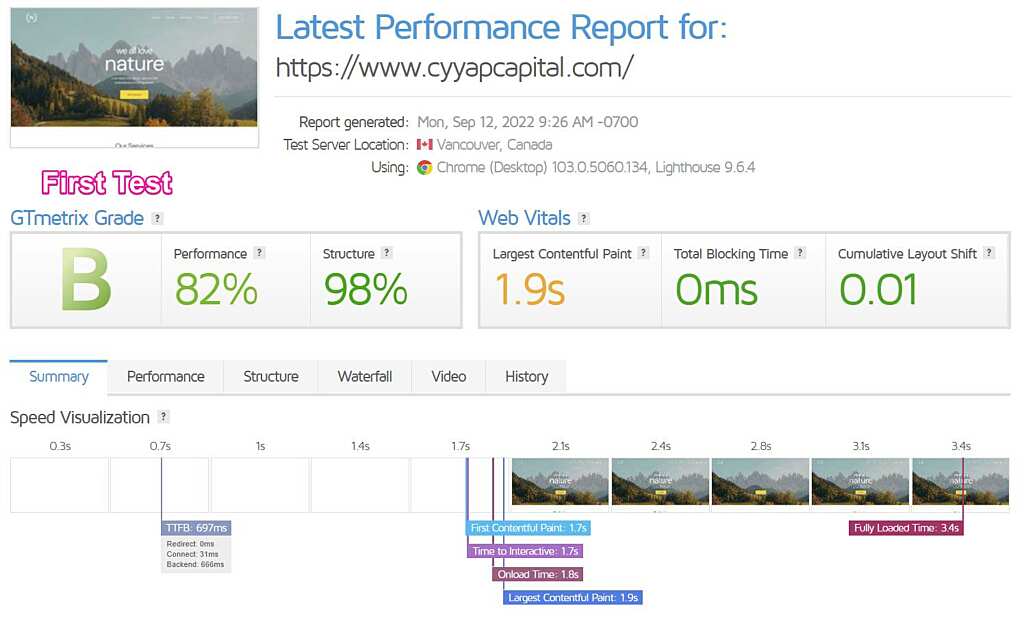Click the 0ms Total Blocking Time value
1024x619 pixels.
coord(716,289)
